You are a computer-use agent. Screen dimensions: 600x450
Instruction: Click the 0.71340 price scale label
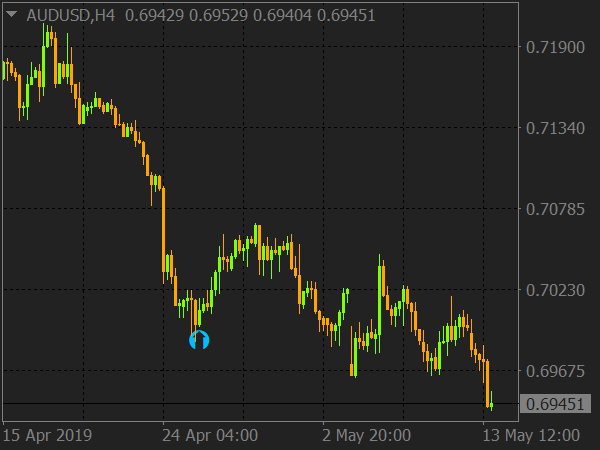click(x=555, y=129)
